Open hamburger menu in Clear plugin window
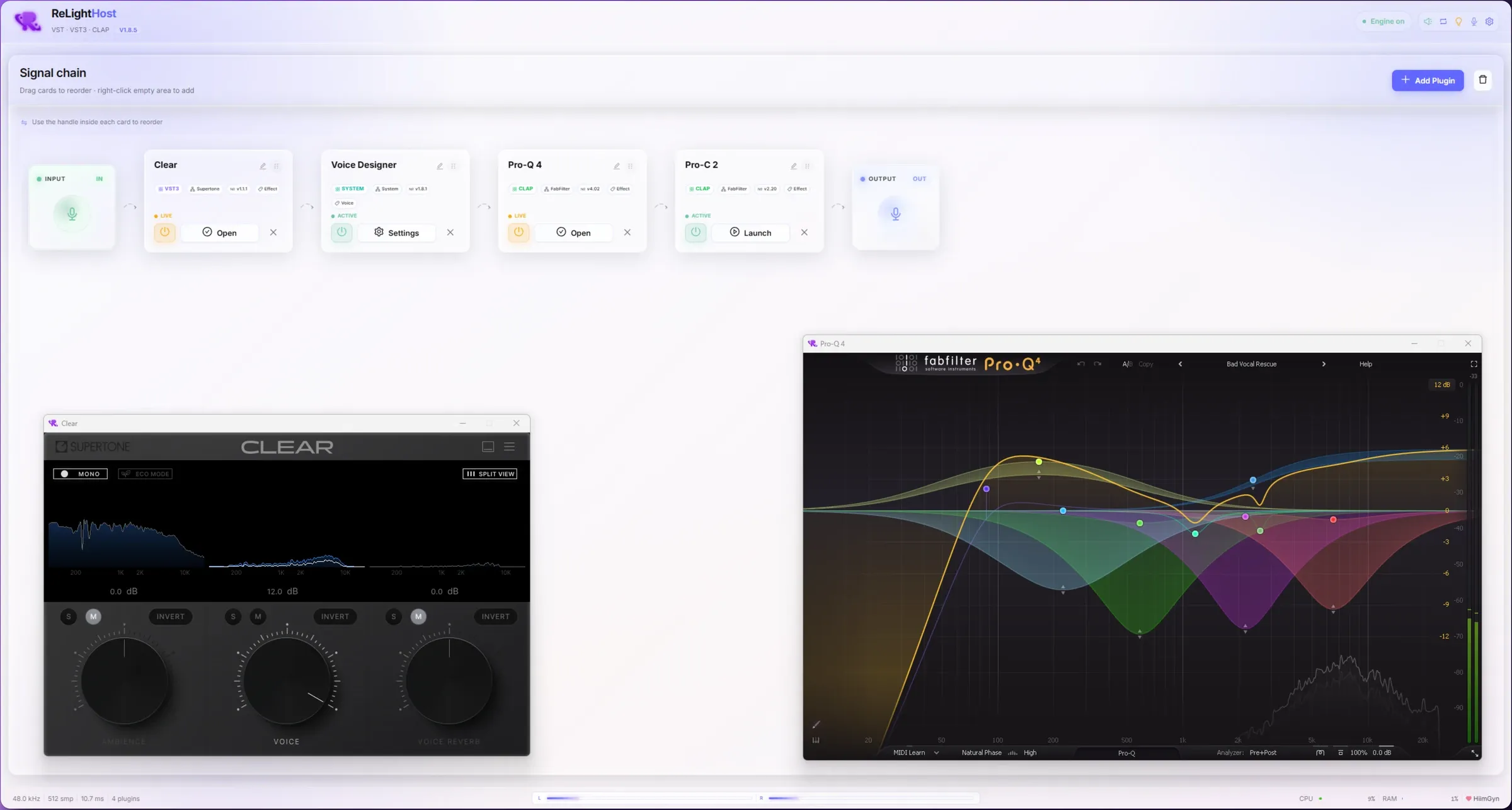 [x=510, y=447]
